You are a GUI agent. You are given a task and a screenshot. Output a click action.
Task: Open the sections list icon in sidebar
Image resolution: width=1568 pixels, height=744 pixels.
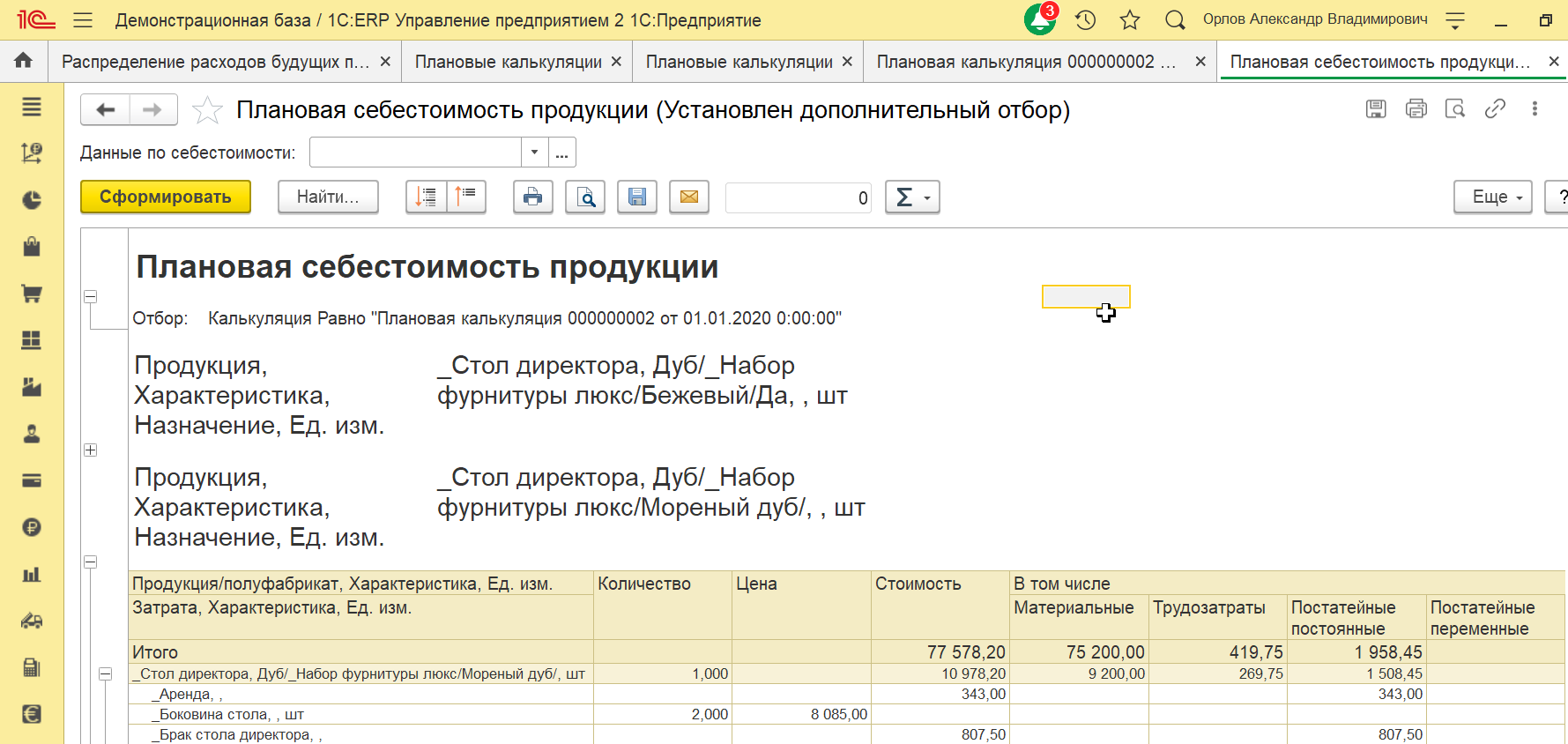[32, 107]
